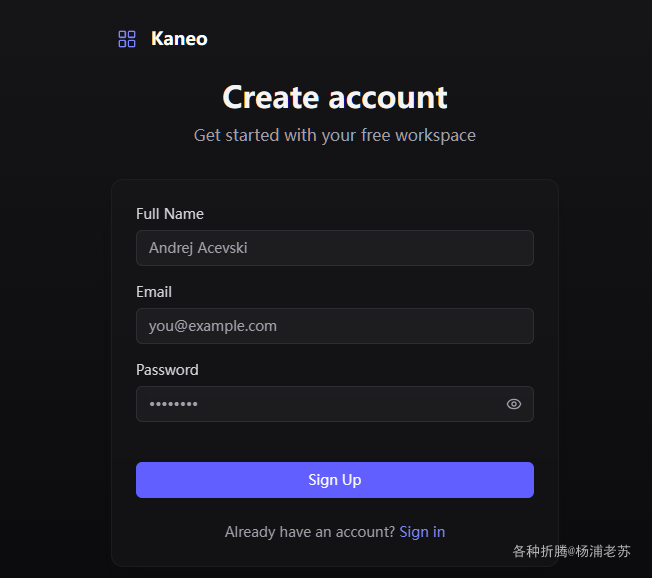Image resolution: width=652 pixels, height=578 pixels.
Task: Click the Kaneo brand name text
Action: tap(179, 39)
